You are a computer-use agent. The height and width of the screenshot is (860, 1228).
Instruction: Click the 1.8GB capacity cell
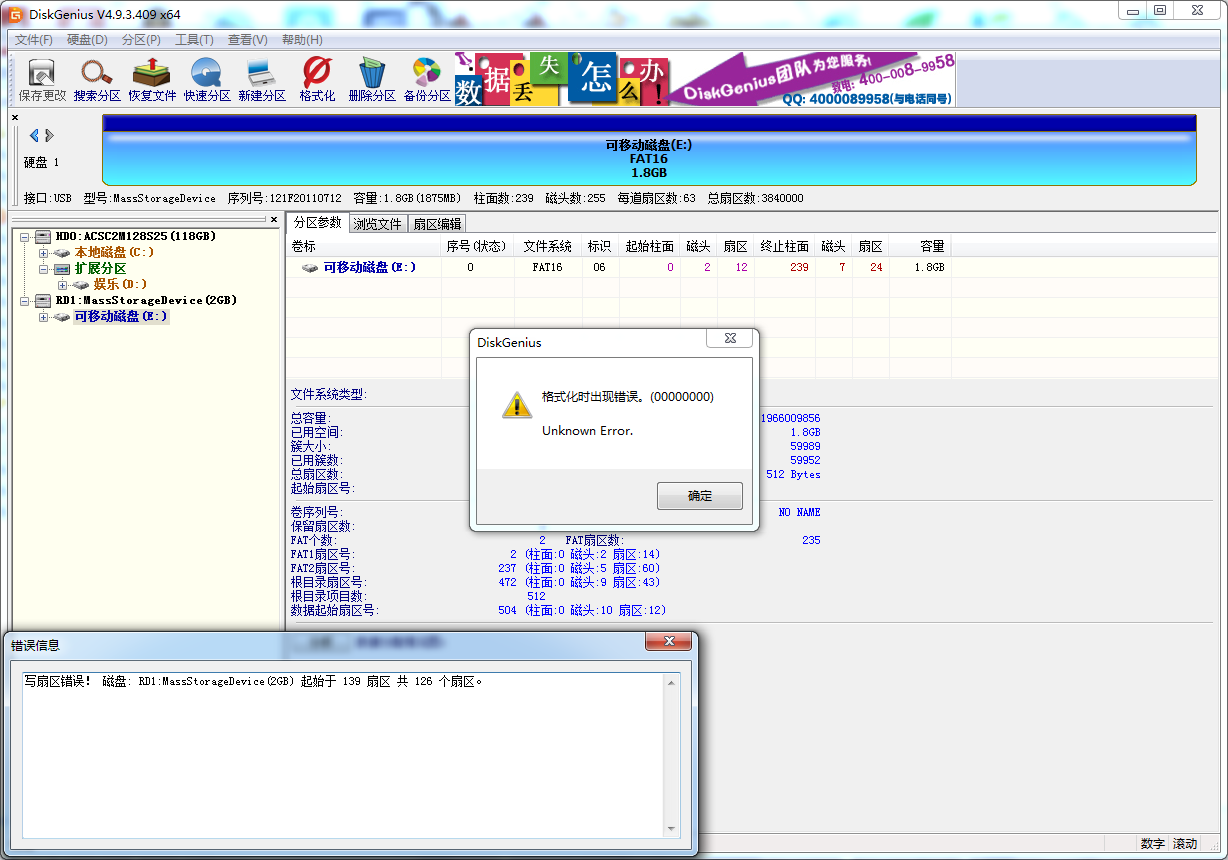tap(928, 268)
